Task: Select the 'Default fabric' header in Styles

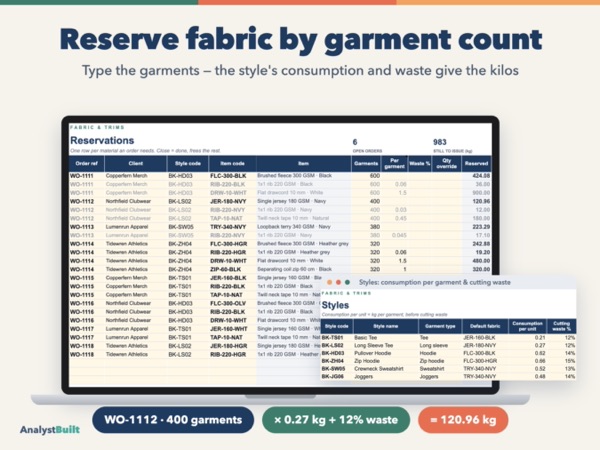Action: [485, 326]
